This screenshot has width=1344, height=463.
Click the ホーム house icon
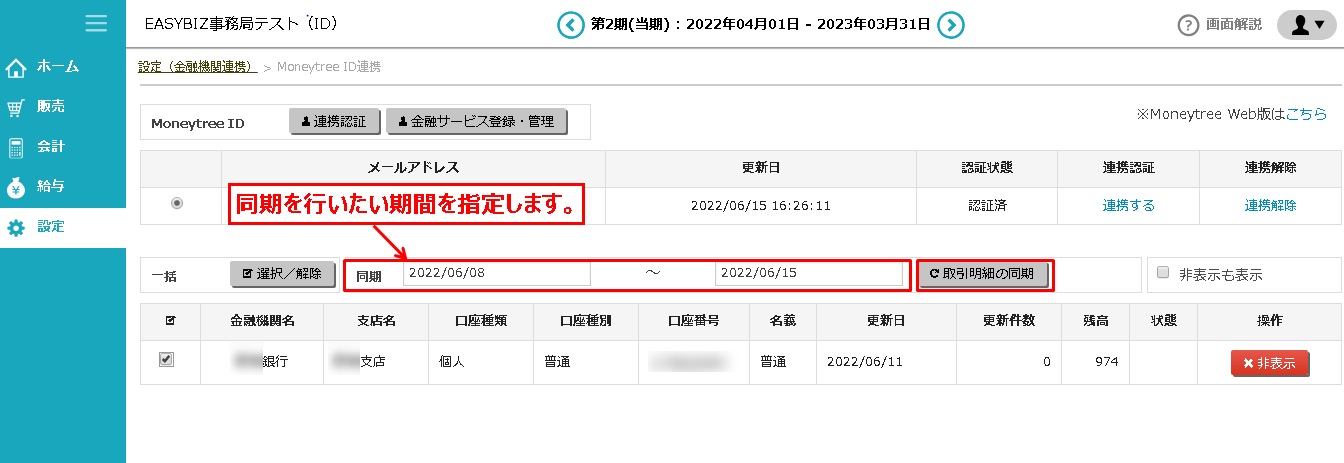coord(16,68)
